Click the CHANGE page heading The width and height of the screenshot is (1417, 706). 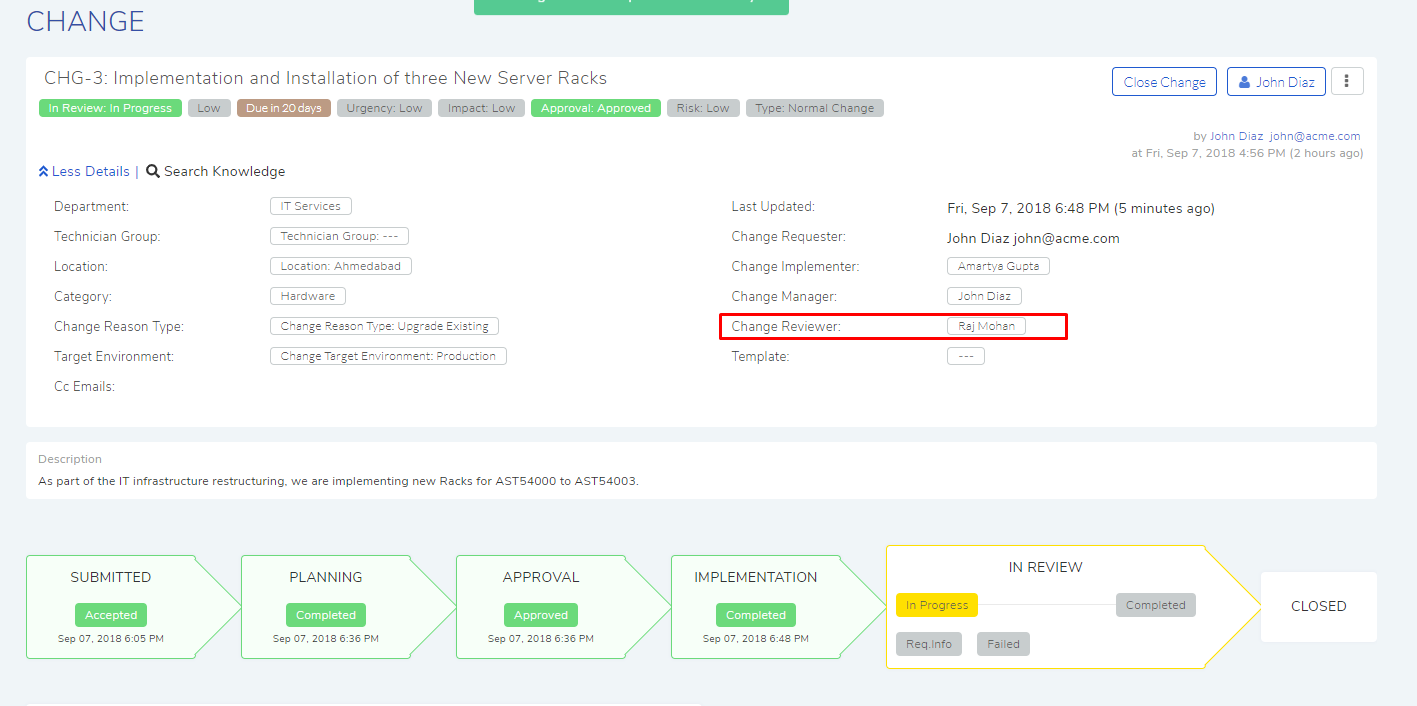(85, 21)
